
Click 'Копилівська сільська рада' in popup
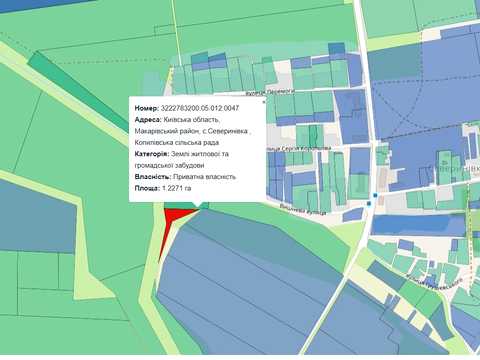point(177,142)
